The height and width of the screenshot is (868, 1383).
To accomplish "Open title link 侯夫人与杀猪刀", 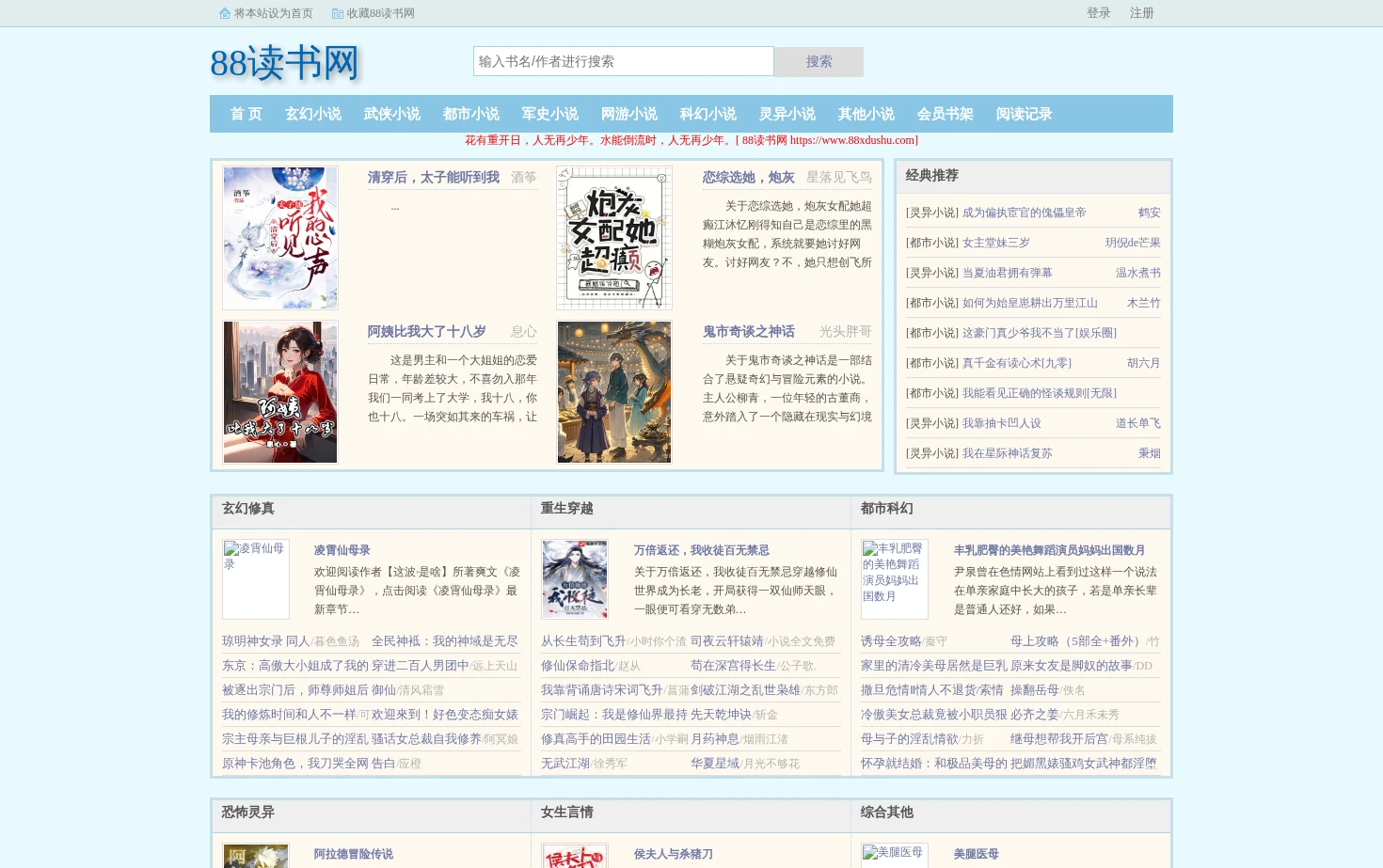I will click(x=674, y=854).
